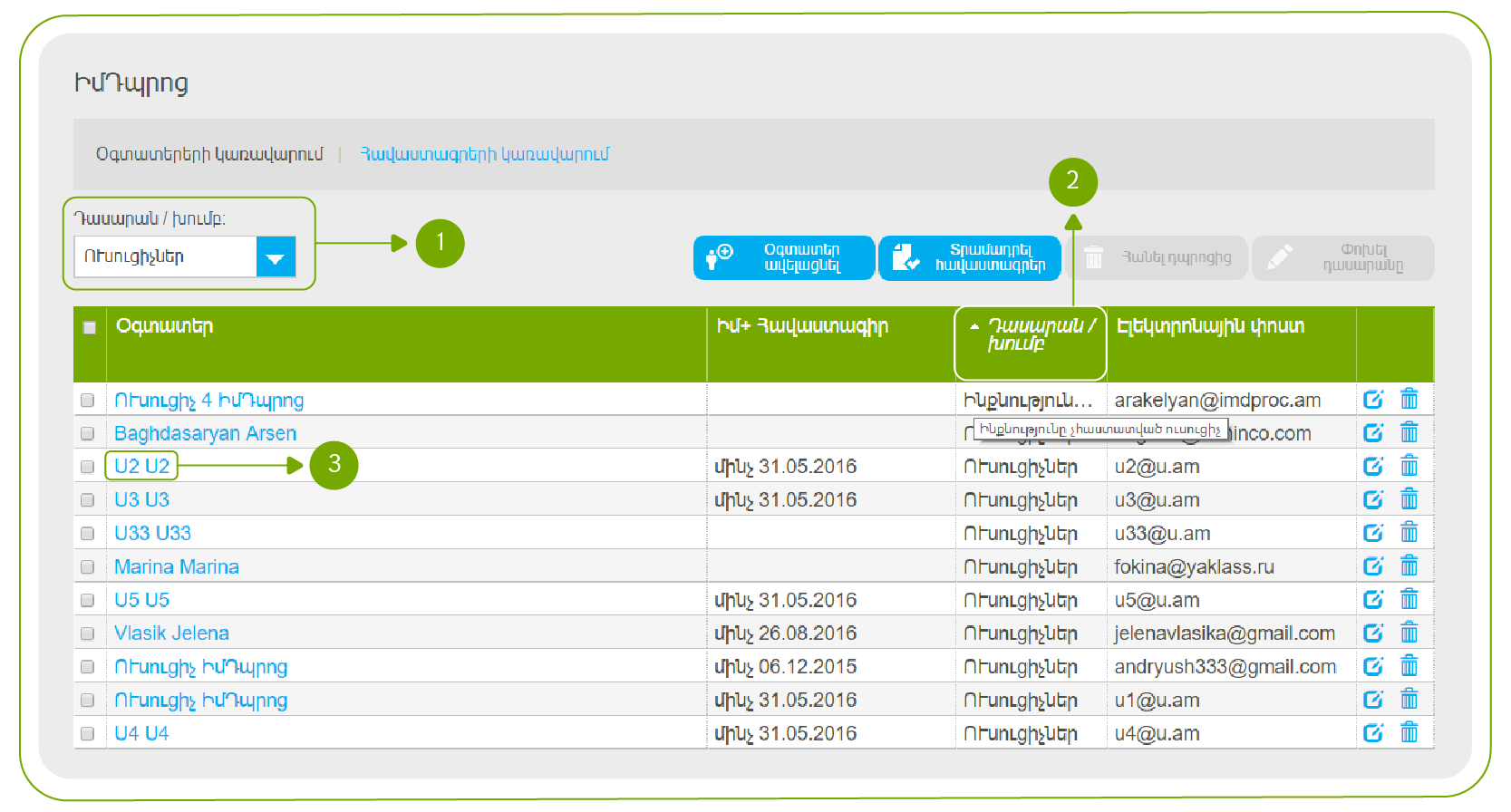
Task: Sort by Դասարան / խումբ column header
Action: point(1031,334)
